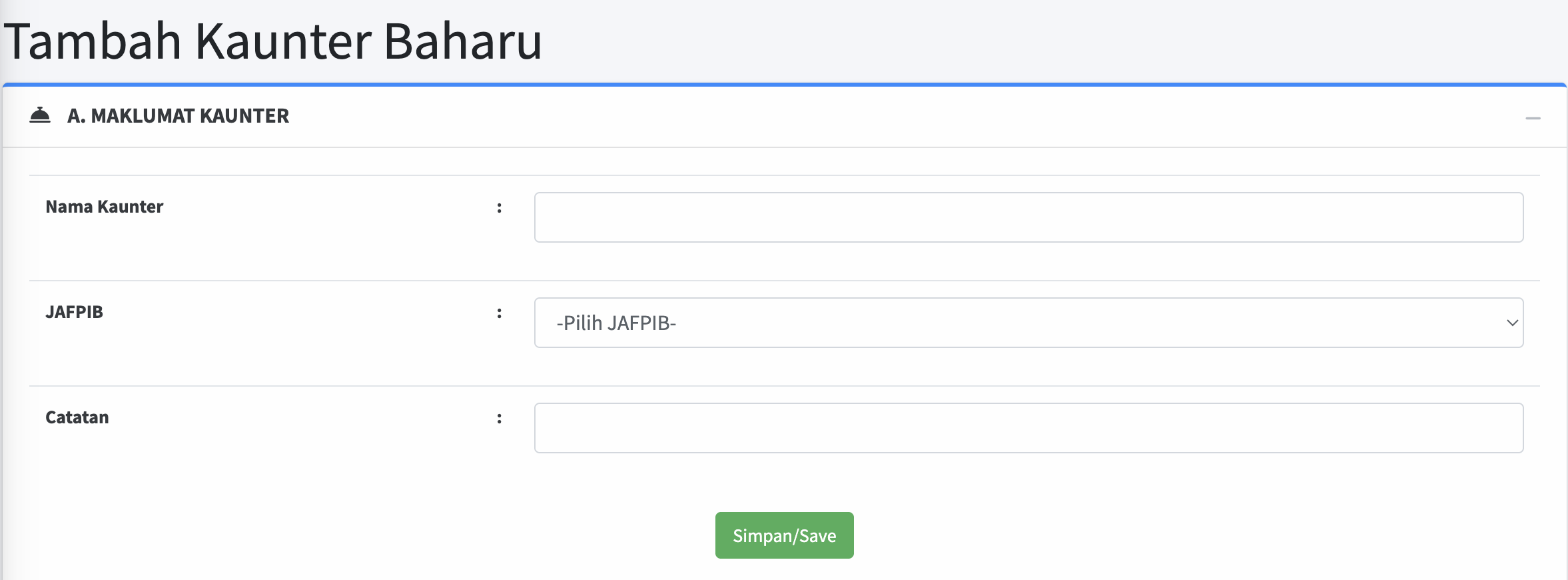This screenshot has width=1568, height=580.
Task: Select the -Pilih JAFPIB- placeholder text
Action: click(616, 323)
